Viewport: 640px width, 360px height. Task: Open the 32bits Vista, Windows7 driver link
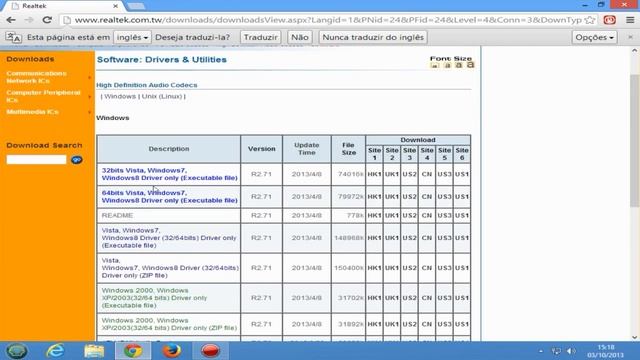pos(169,174)
